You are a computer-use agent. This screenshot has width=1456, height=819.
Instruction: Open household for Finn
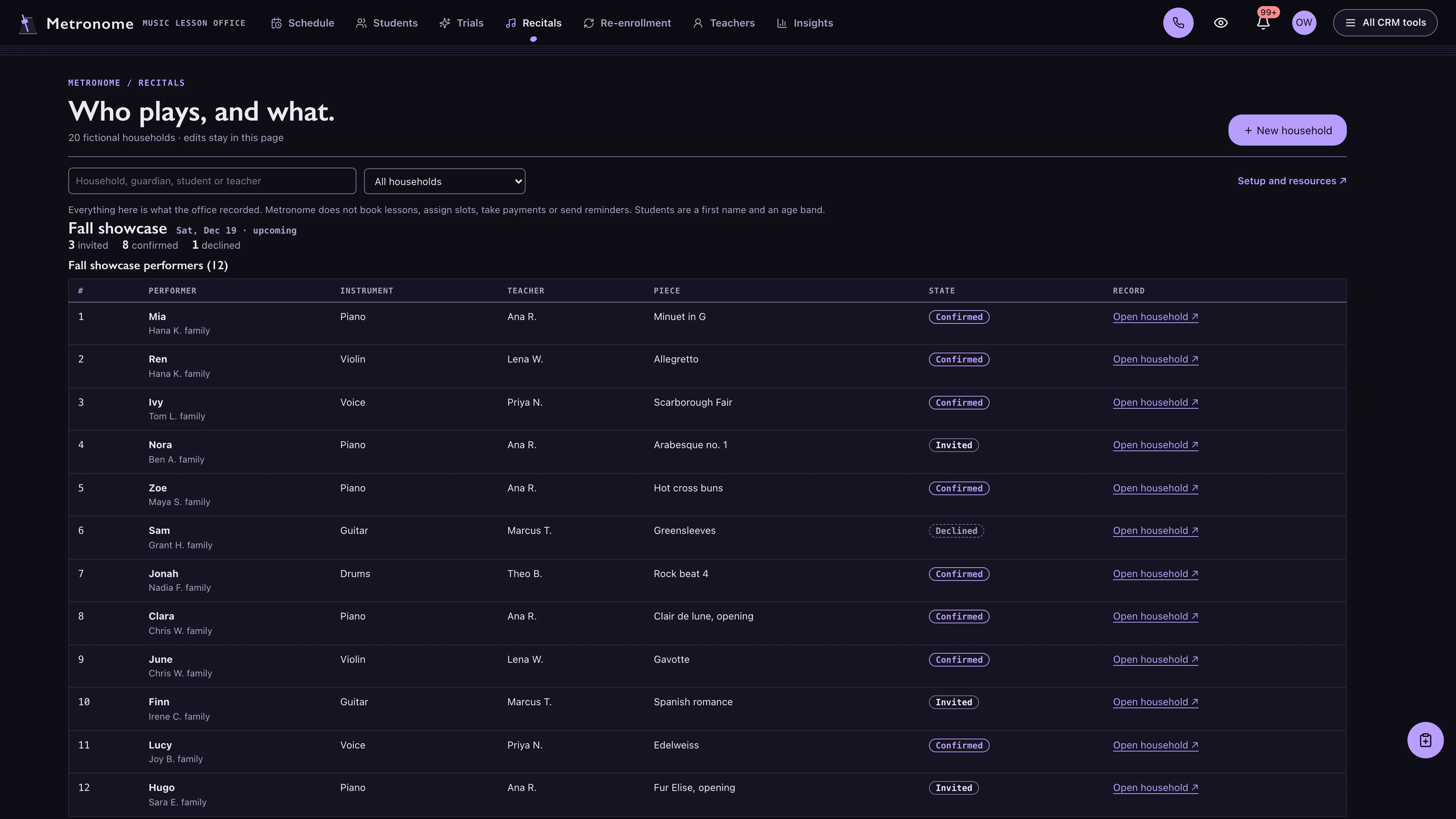(x=1155, y=702)
